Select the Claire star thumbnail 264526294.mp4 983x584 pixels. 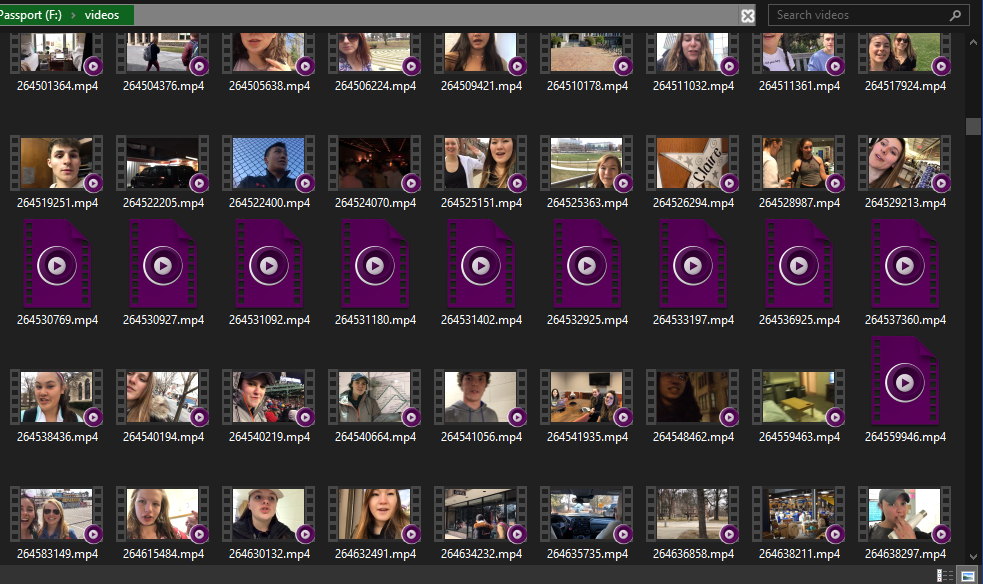[693, 163]
